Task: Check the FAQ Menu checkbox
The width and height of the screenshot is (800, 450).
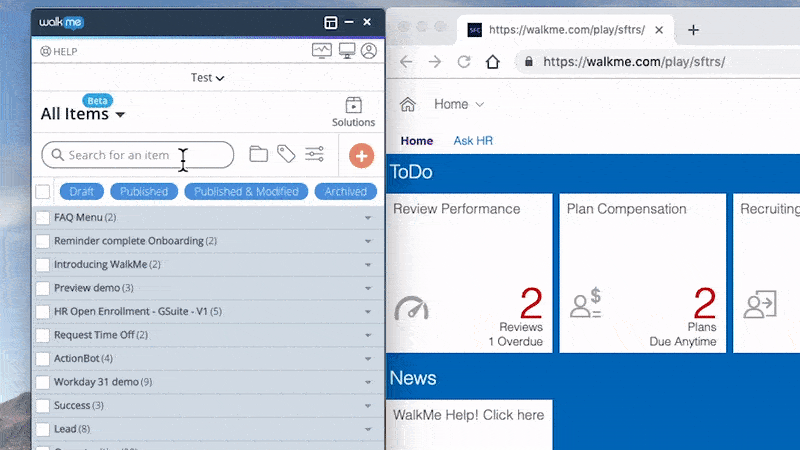Action: [x=43, y=218]
